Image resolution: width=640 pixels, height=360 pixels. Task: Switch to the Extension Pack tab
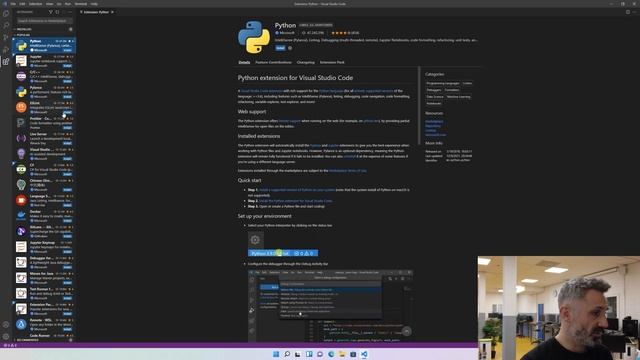332,62
